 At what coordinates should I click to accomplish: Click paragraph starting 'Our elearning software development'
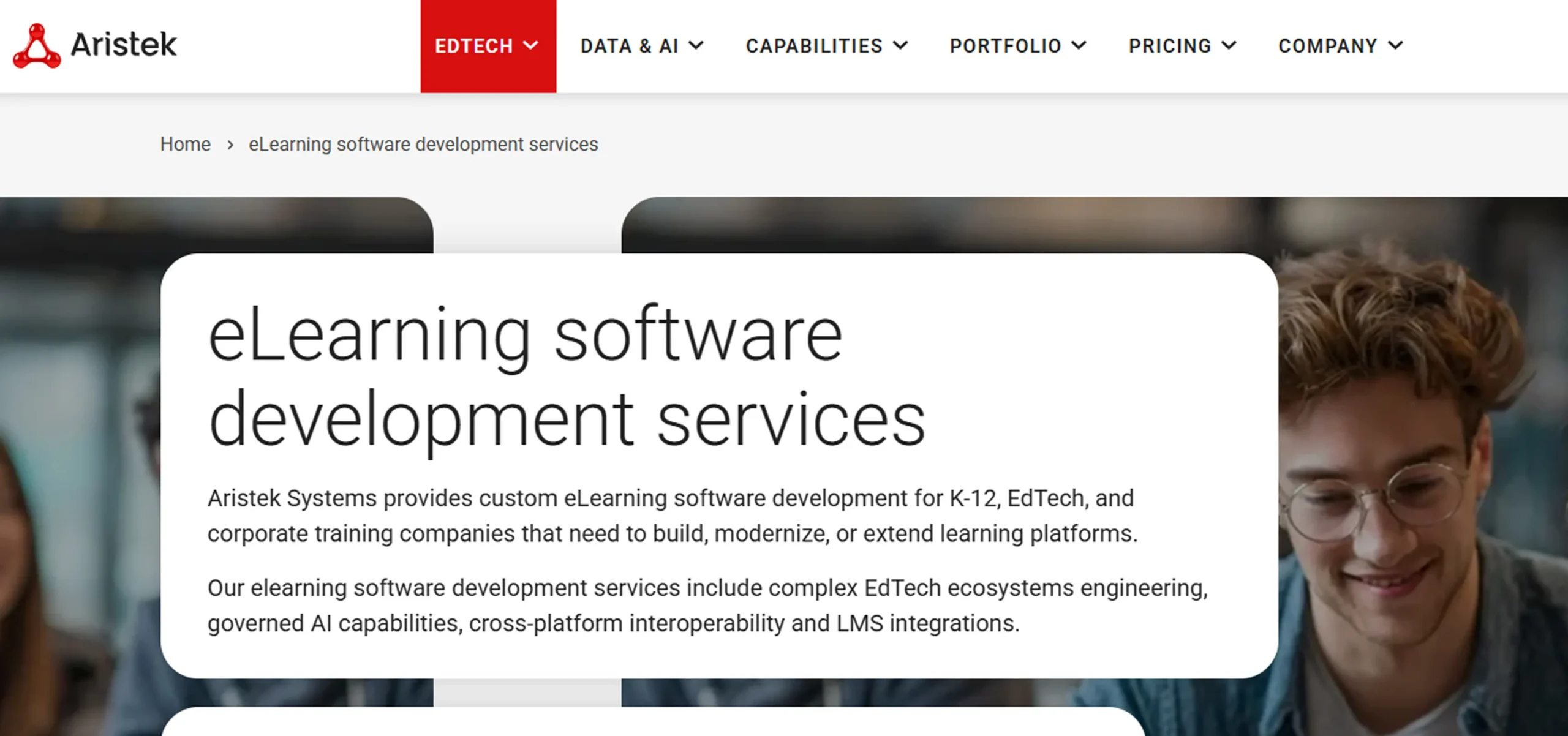point(708,606)
